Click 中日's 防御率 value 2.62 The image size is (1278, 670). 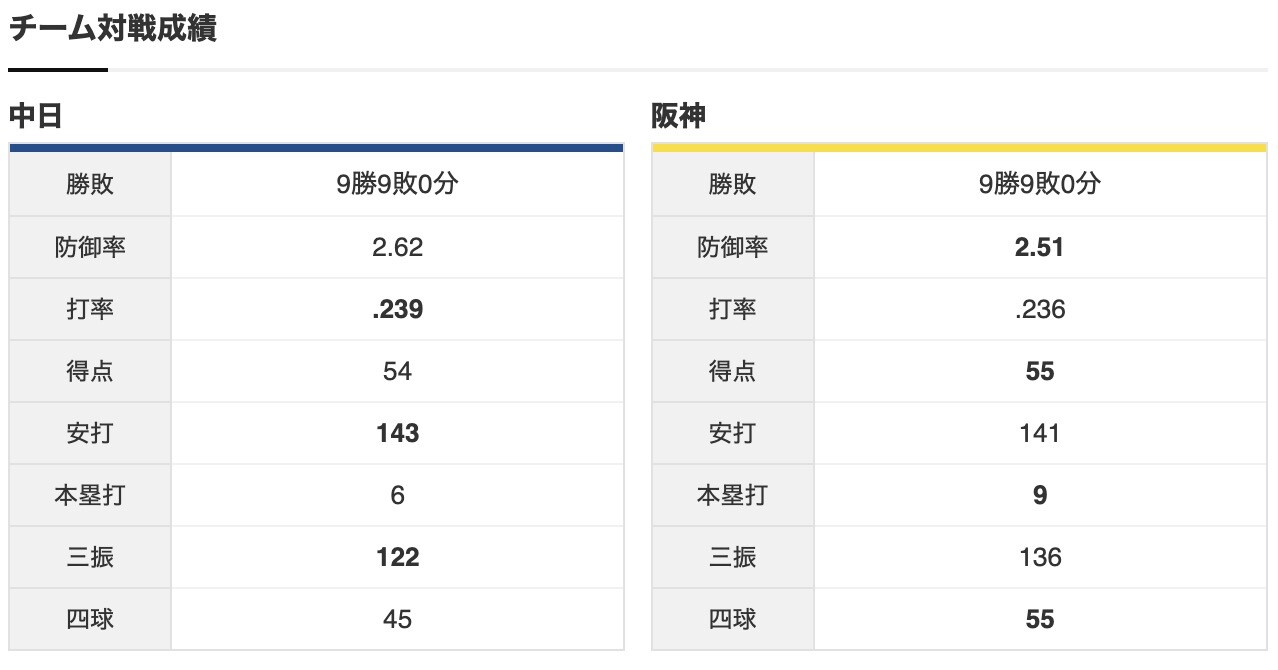pos(397,247)
